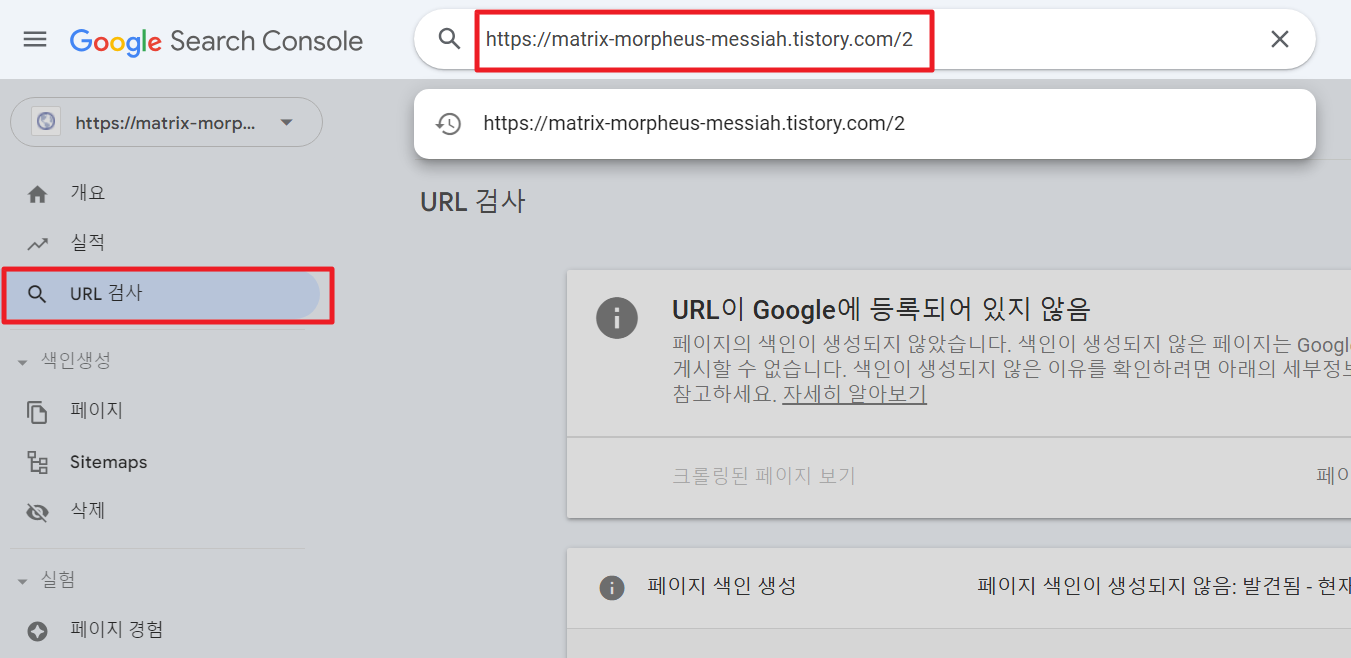
Task: Click the info icon beside URL이 Google에 등록되어 있지 않음
Action: click(x=617, y=319)
